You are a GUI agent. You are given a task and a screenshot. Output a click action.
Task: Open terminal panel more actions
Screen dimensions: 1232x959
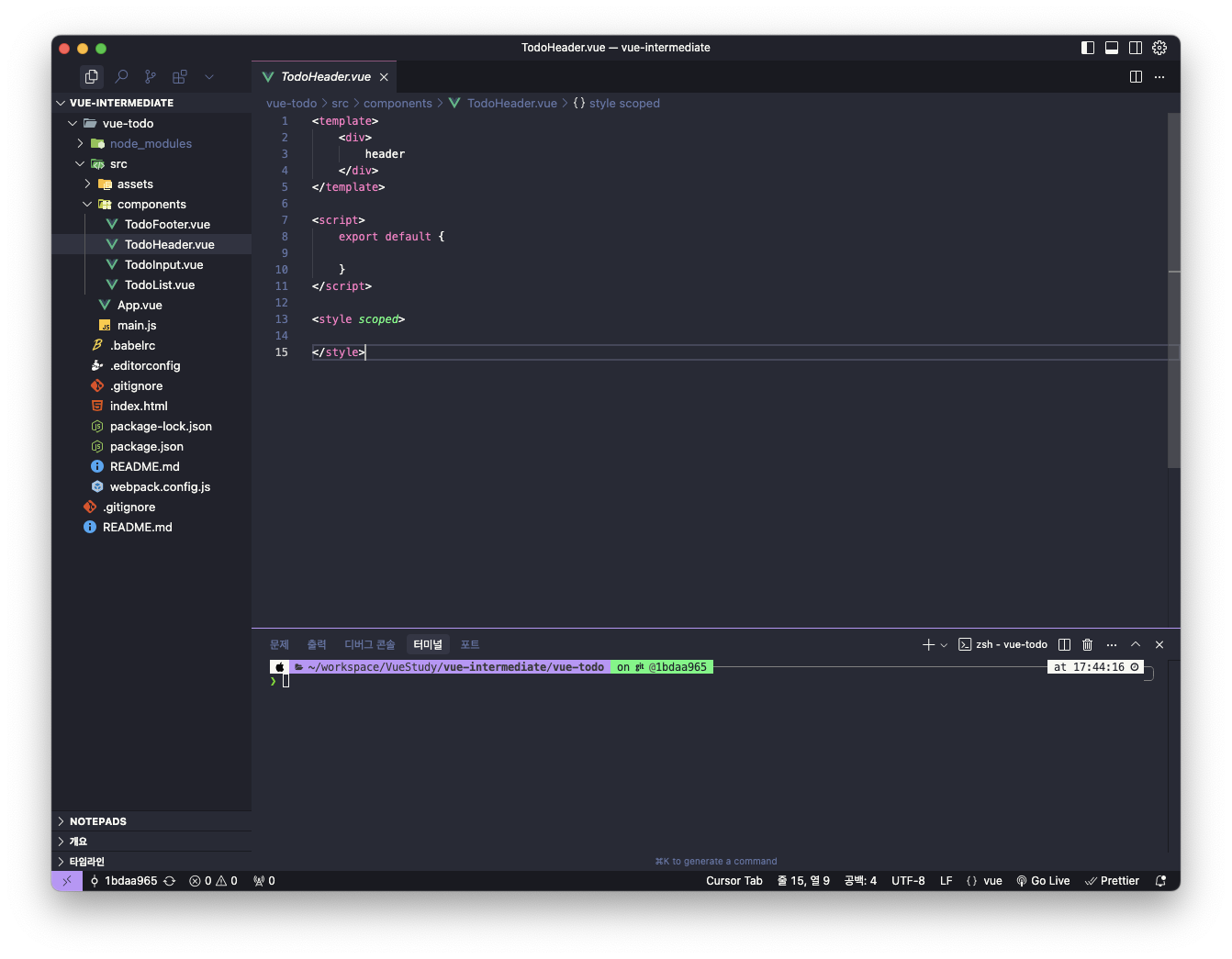tap(1112, 645)
